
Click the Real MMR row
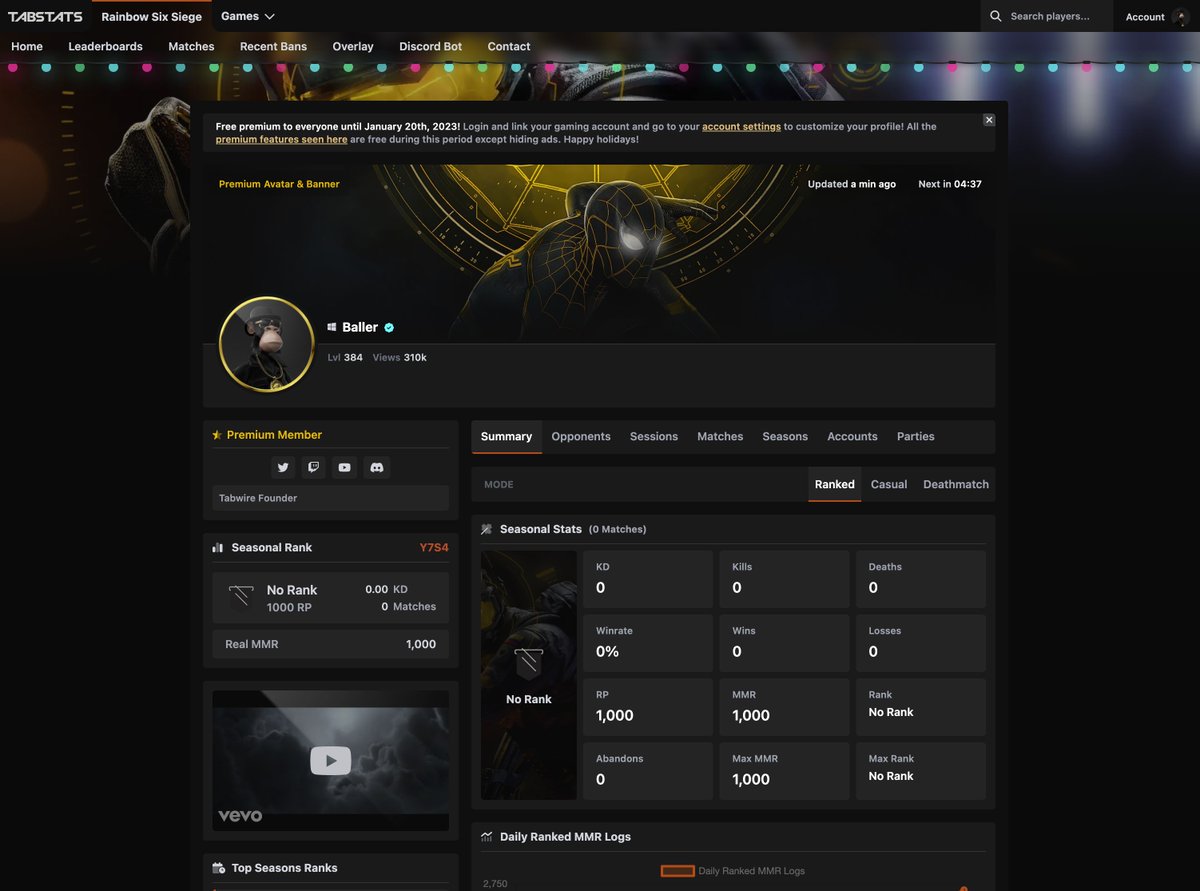point(331,644)
